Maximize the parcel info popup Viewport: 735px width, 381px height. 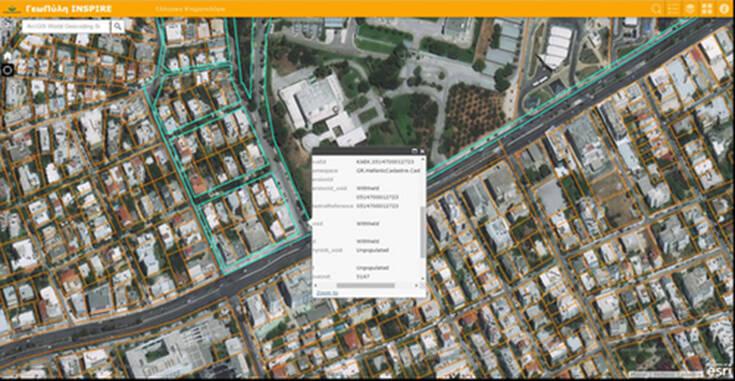coord(414,151)
